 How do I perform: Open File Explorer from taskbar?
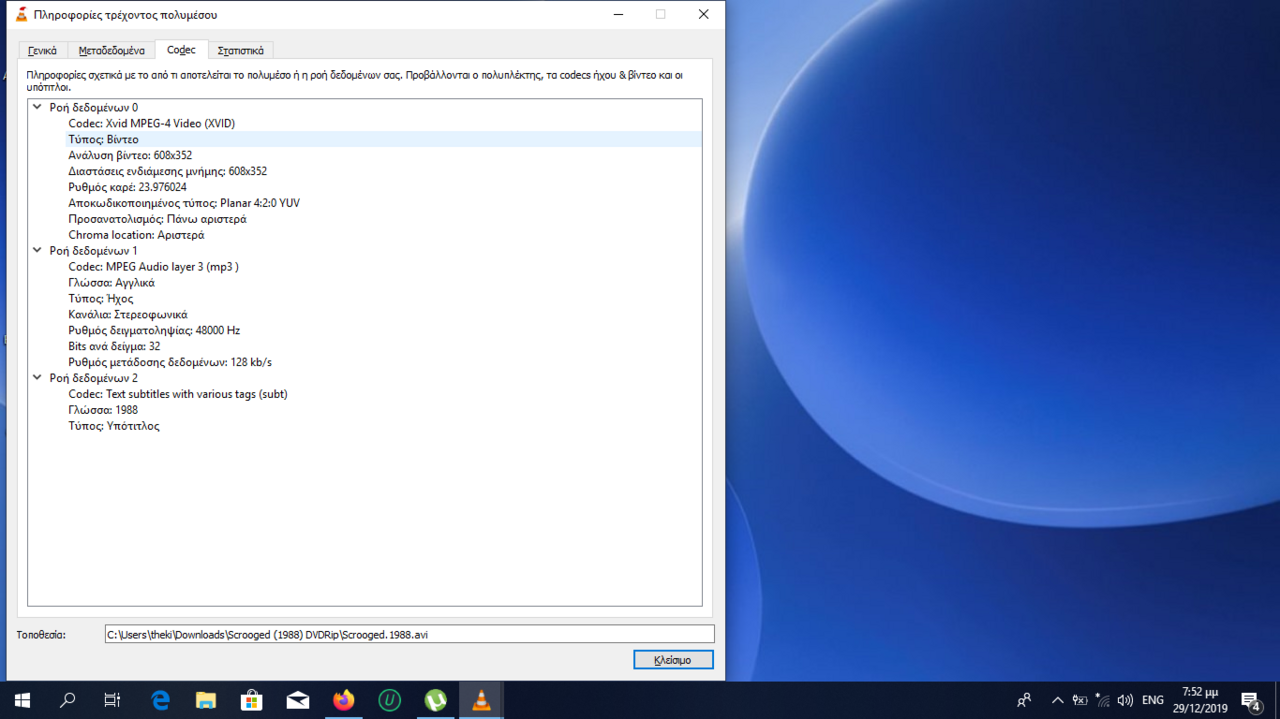click(206, 700)
